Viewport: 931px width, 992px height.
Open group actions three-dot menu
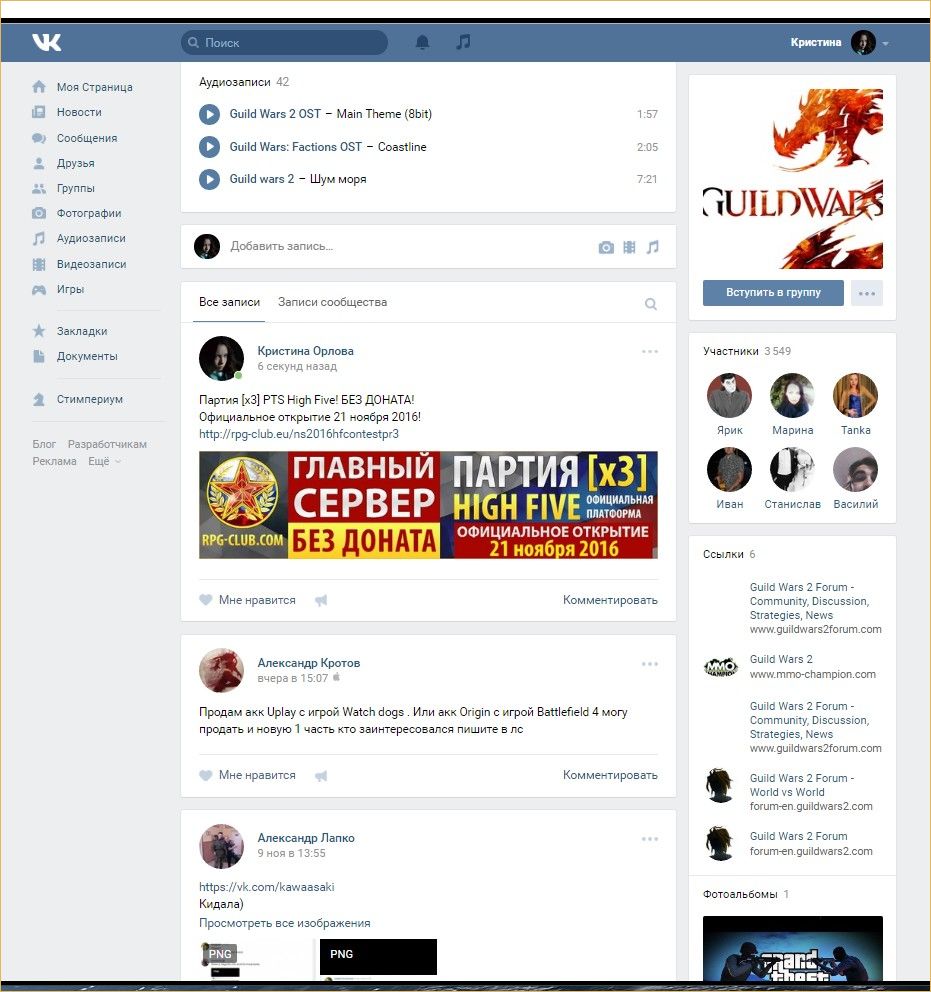[x=866, y=293]
